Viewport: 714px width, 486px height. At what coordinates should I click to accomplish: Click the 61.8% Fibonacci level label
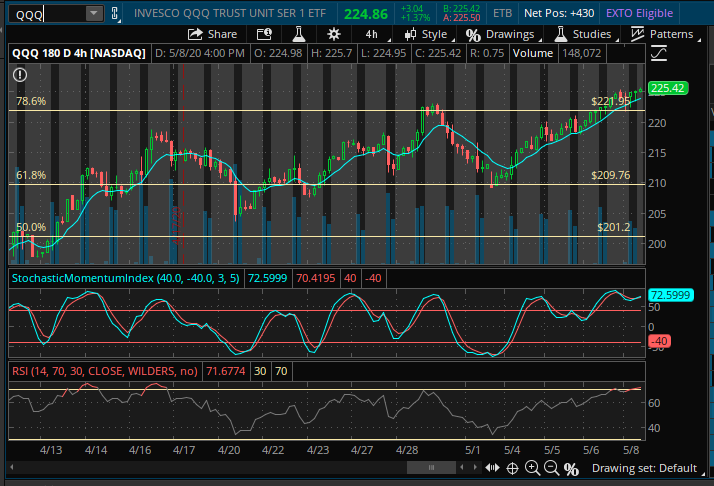31,175
